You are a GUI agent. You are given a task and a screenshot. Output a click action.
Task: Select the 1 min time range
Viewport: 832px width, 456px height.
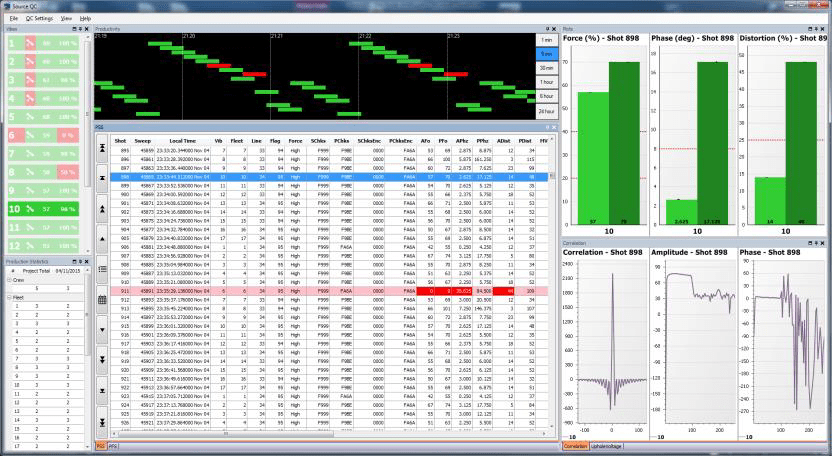[x=546, y=39]
